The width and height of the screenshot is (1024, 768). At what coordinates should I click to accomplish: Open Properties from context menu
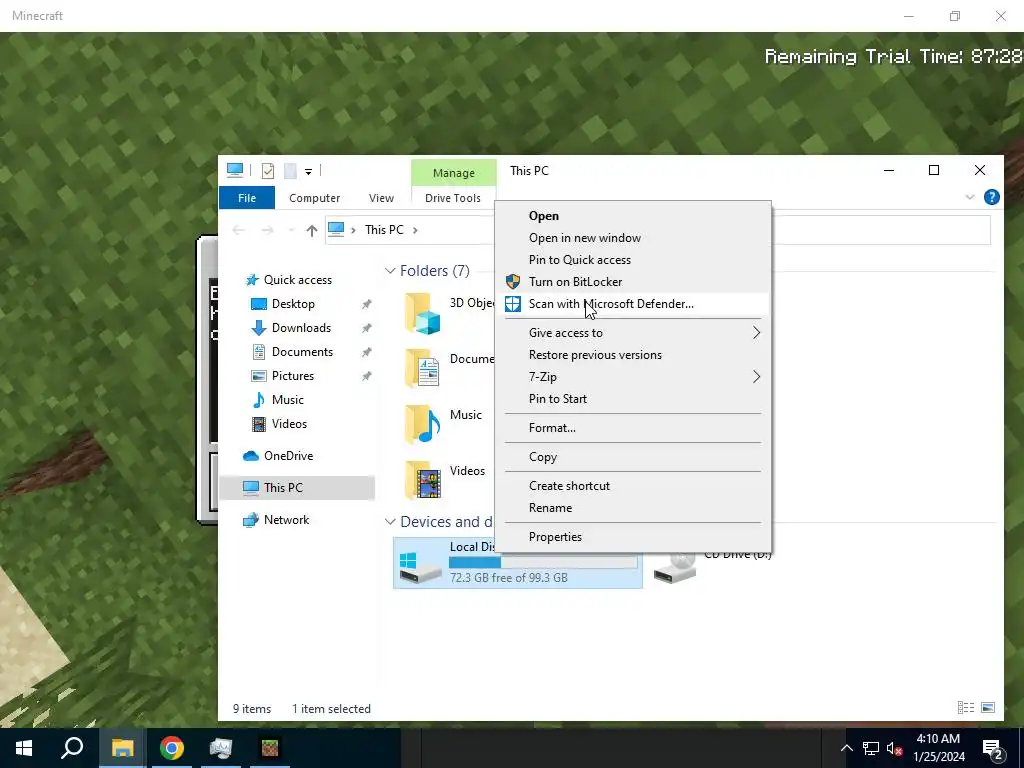pyautogui.click(x=555, y=537)
